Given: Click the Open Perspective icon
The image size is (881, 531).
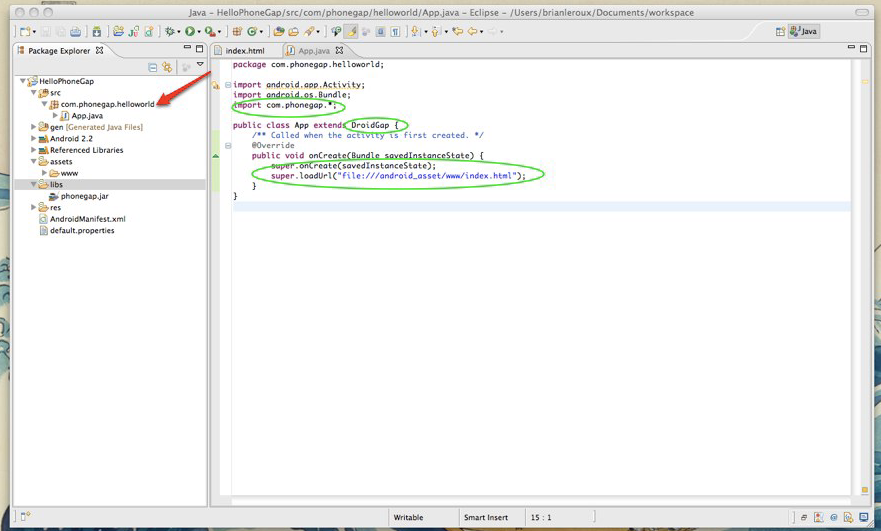Looking at the screenshot, I should point(780,31).
